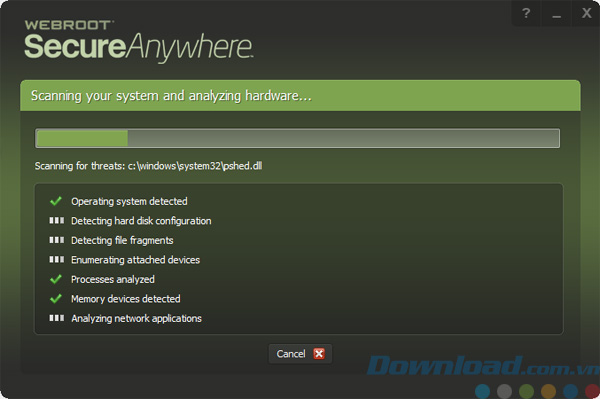Select the 'Processes analyzed' text
The height and width of the screenshot is (399, 600).
pos(113,280)
